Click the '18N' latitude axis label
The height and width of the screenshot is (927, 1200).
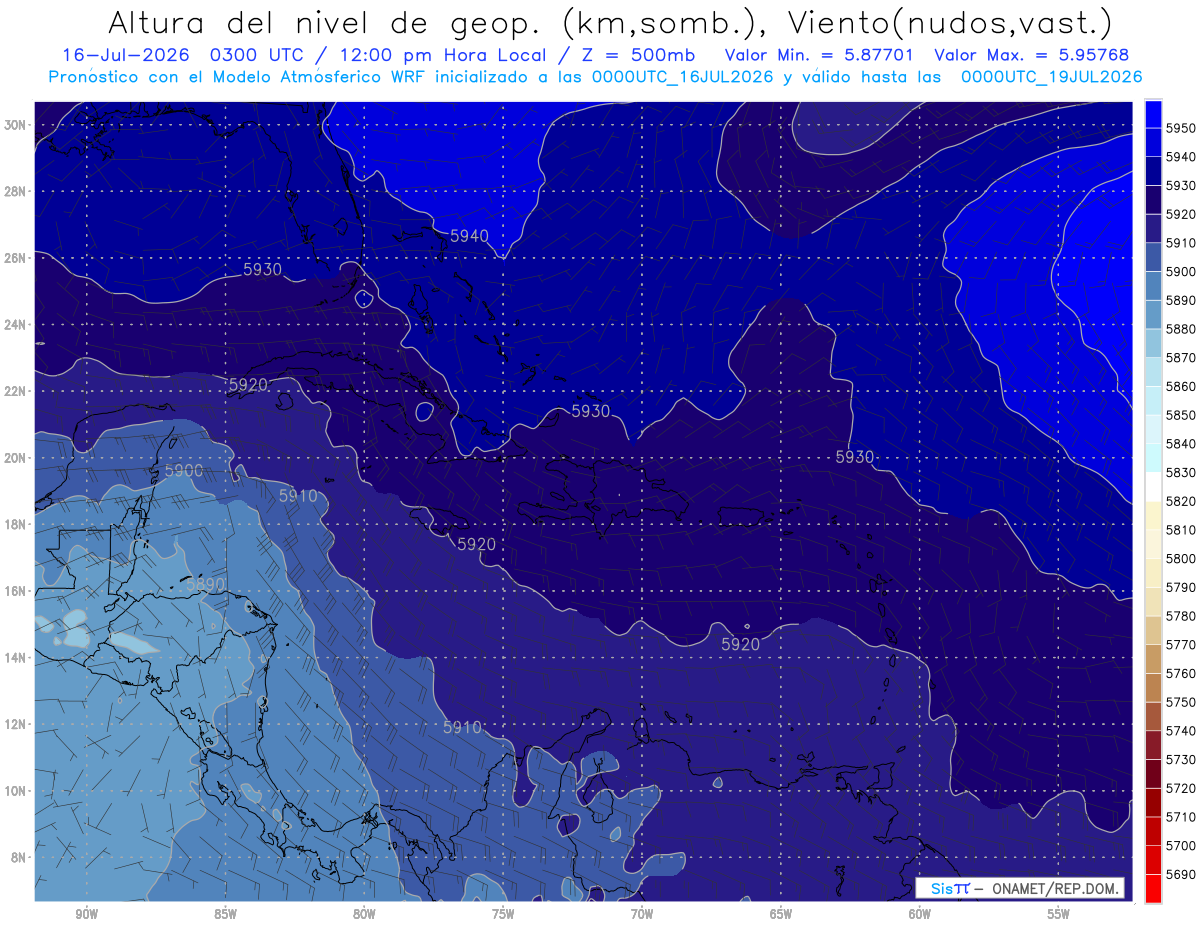[x=15, y=524]
